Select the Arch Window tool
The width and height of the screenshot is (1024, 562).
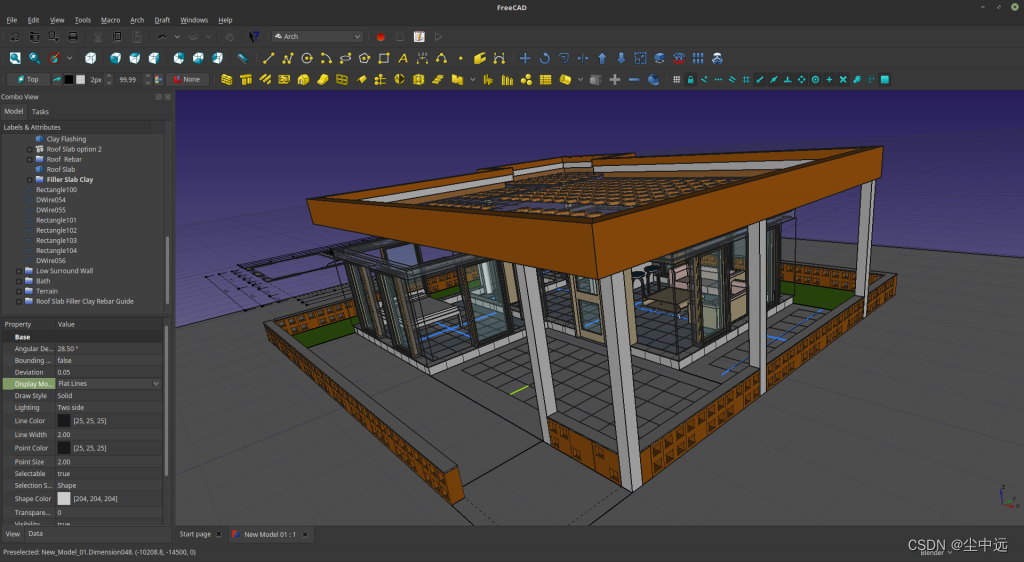[x=342, y=80]
